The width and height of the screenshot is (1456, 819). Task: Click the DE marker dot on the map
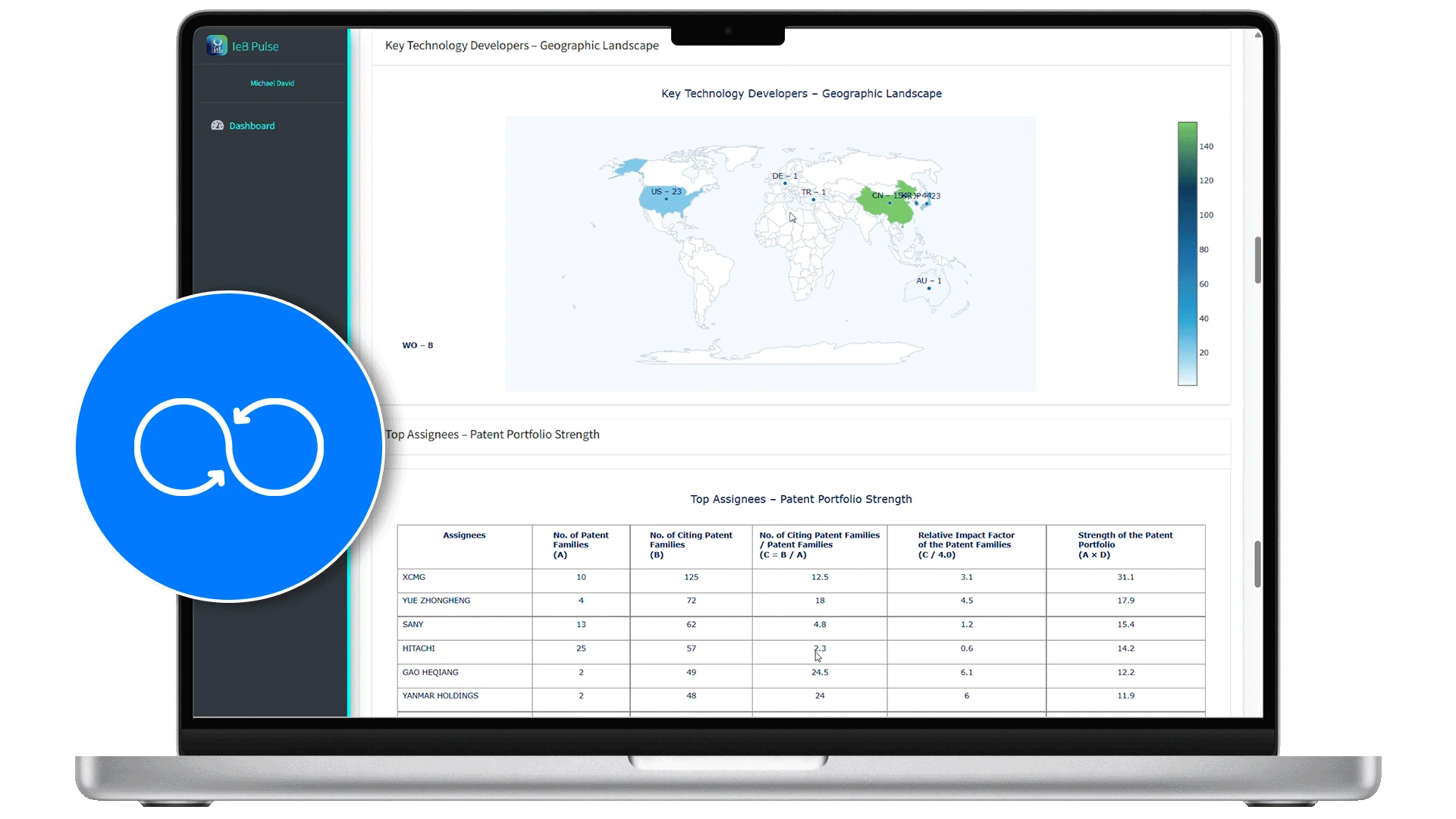(785, 184)
